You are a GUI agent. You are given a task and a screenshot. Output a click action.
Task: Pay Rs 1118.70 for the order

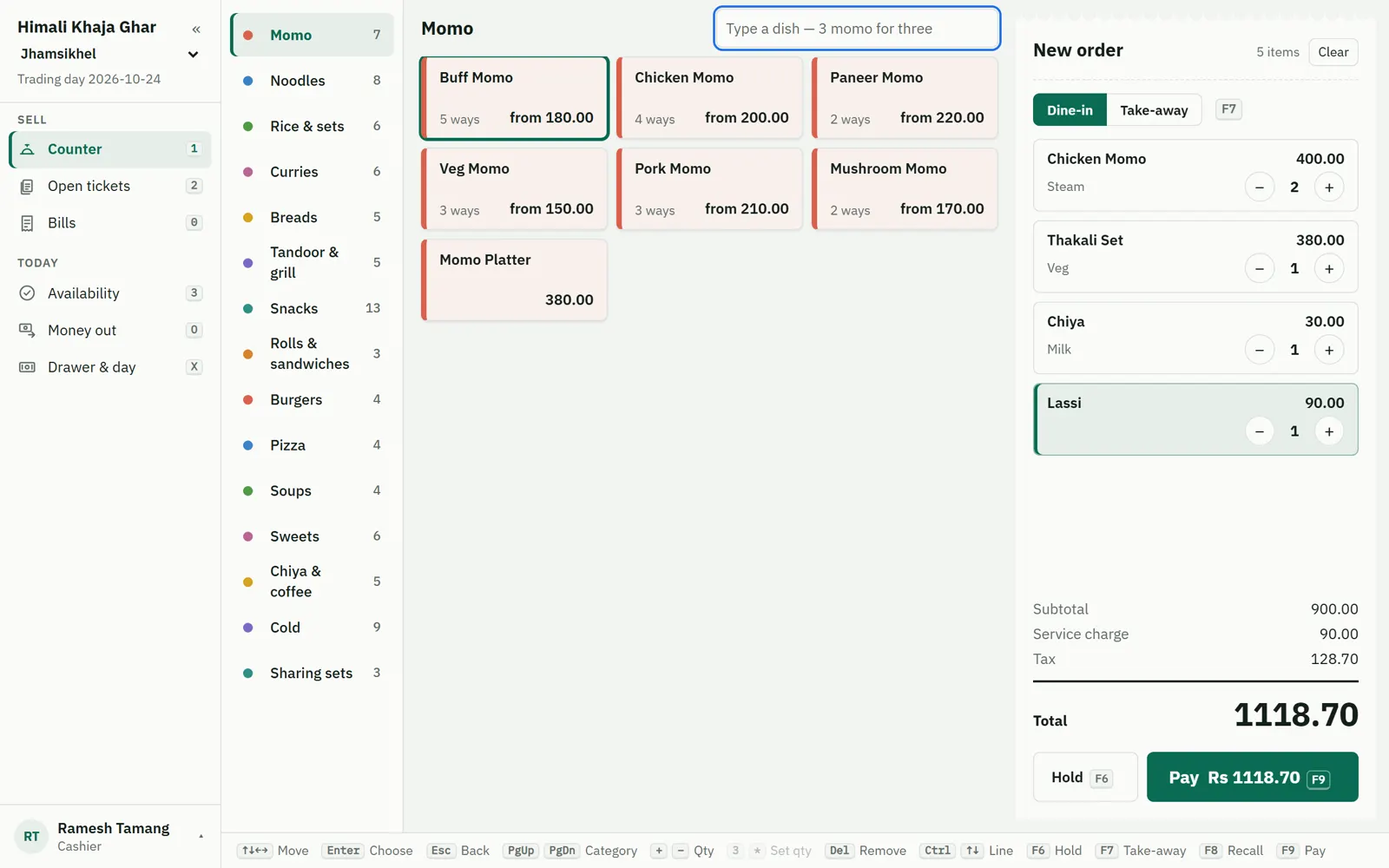pyautogui.click(x=1252, y=777)
